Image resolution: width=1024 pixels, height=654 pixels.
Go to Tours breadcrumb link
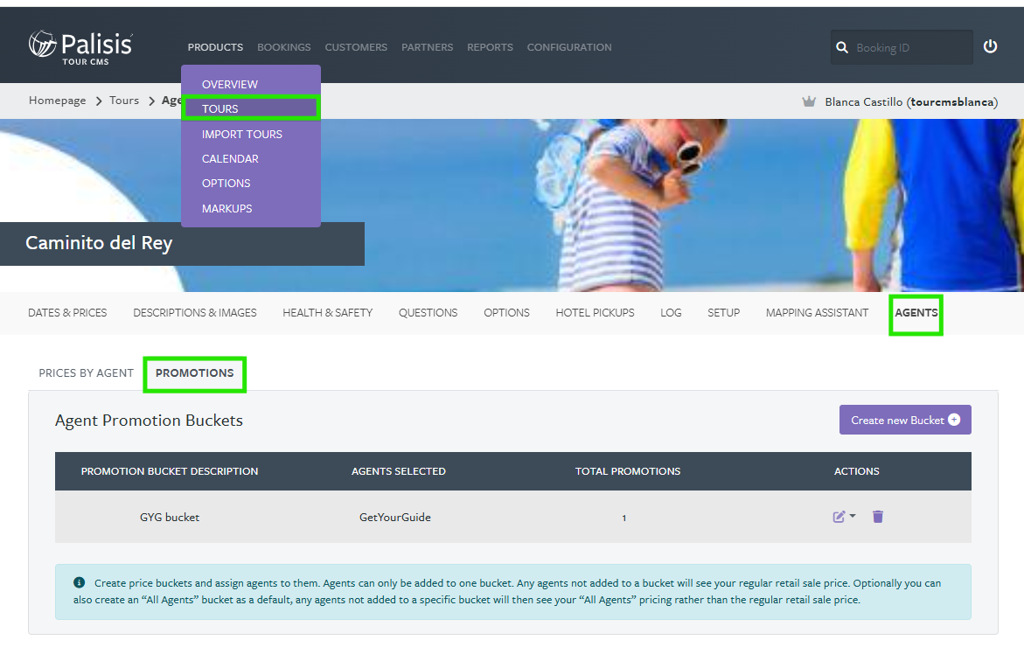(x=123, y=100)
